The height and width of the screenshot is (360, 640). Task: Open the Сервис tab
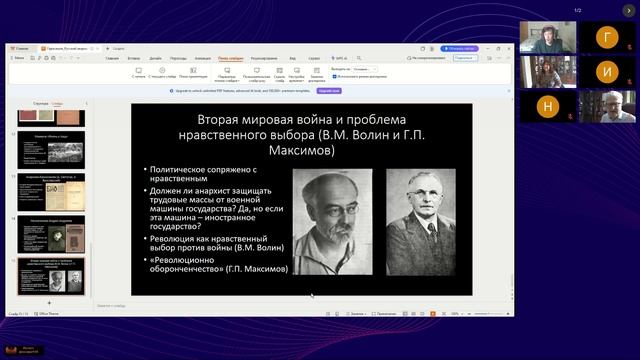pos(314,58)
